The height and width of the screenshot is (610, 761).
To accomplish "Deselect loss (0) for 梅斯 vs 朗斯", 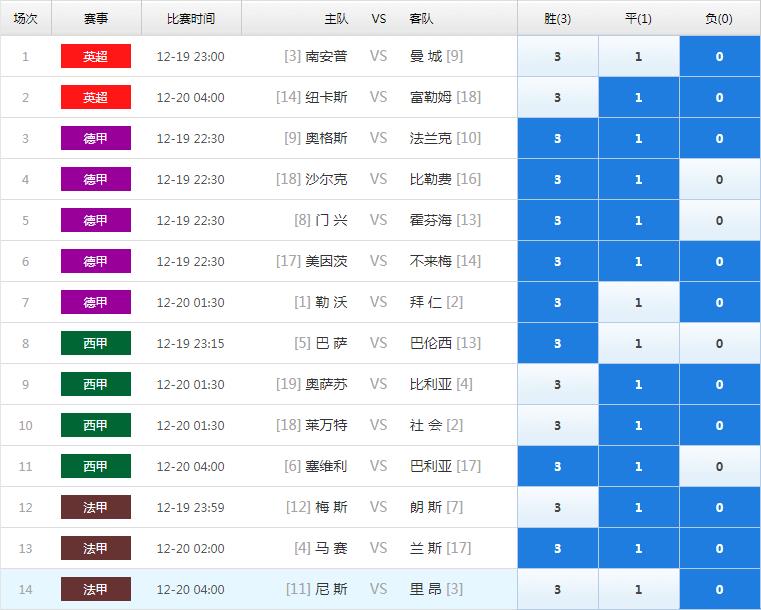I will (720, 508).
